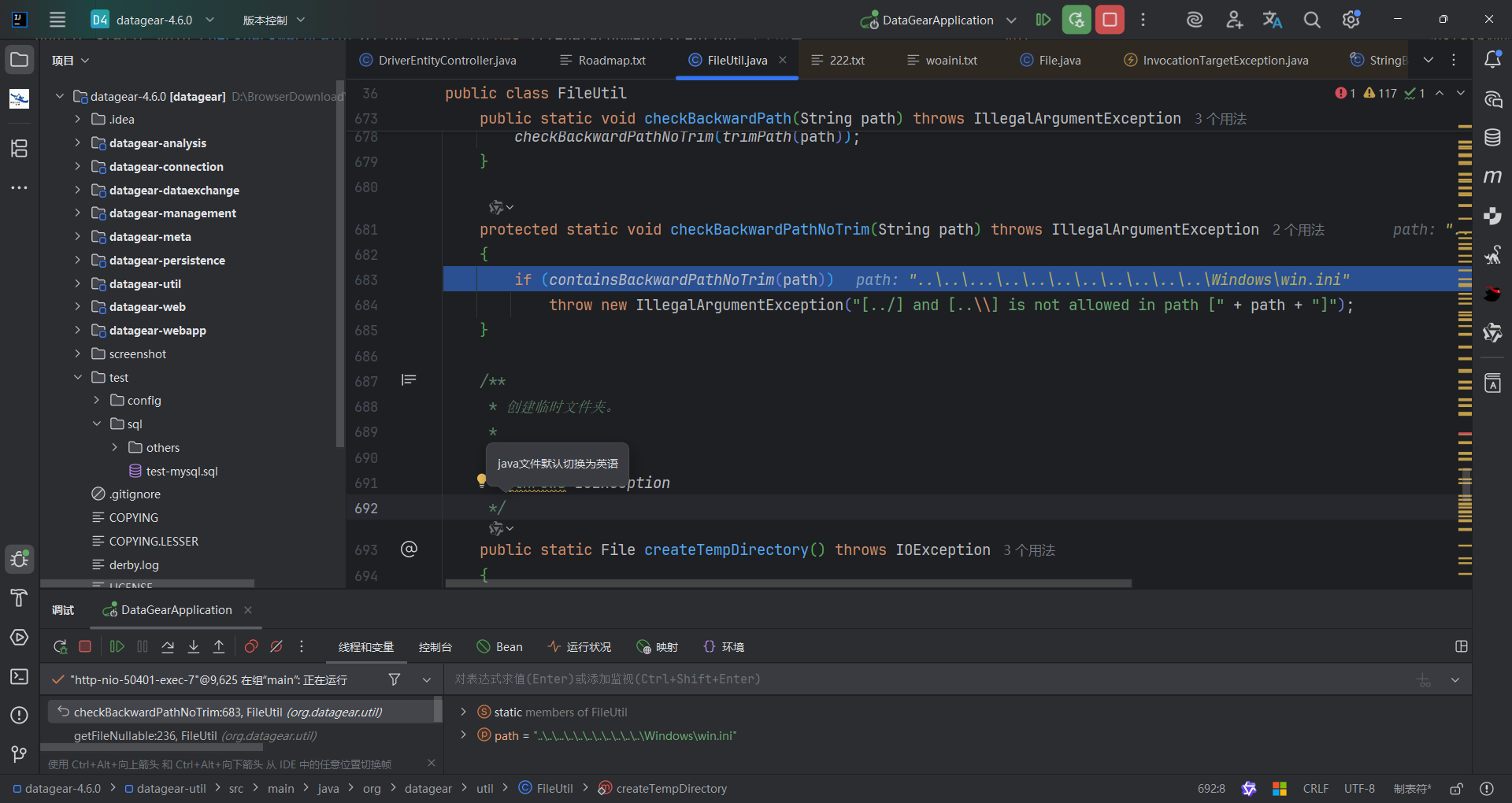This screenshot has height=803, width=1512.
Task: Click Step Into in debug toolbar
Action: pyautogui.click(x=194, y=646)
